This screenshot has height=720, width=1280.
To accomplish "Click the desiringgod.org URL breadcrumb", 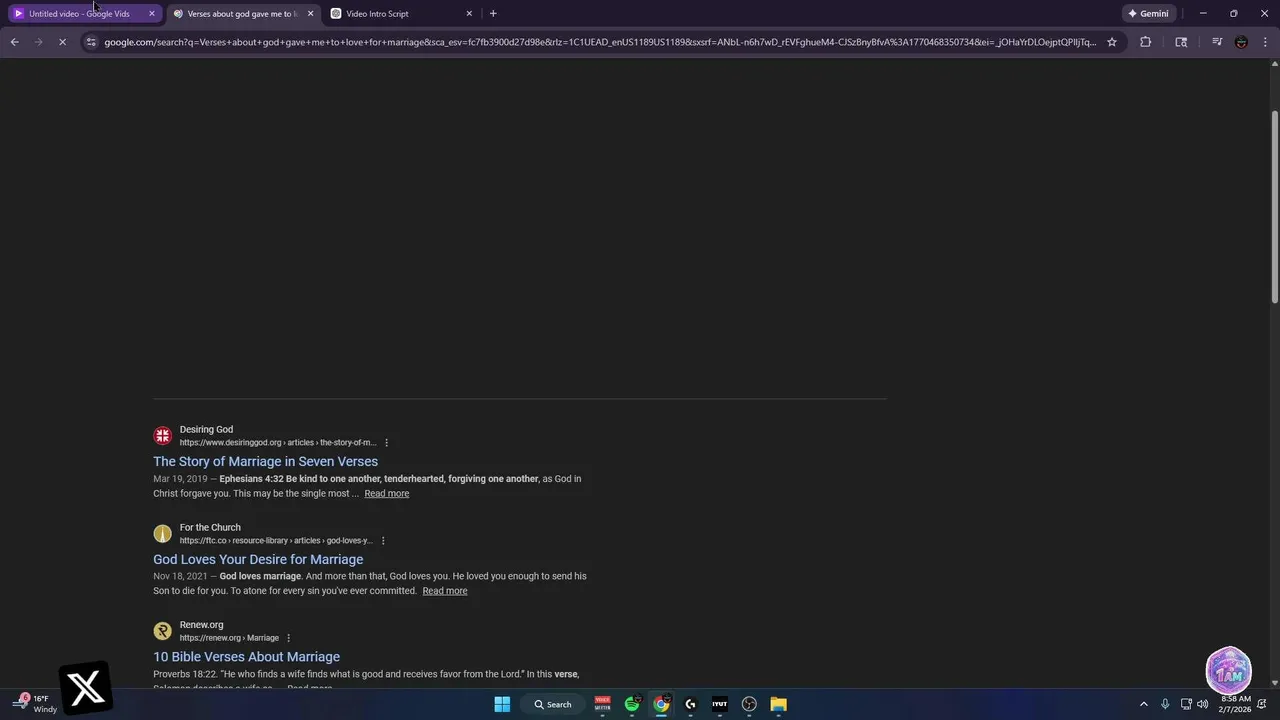I will [278, 443].
